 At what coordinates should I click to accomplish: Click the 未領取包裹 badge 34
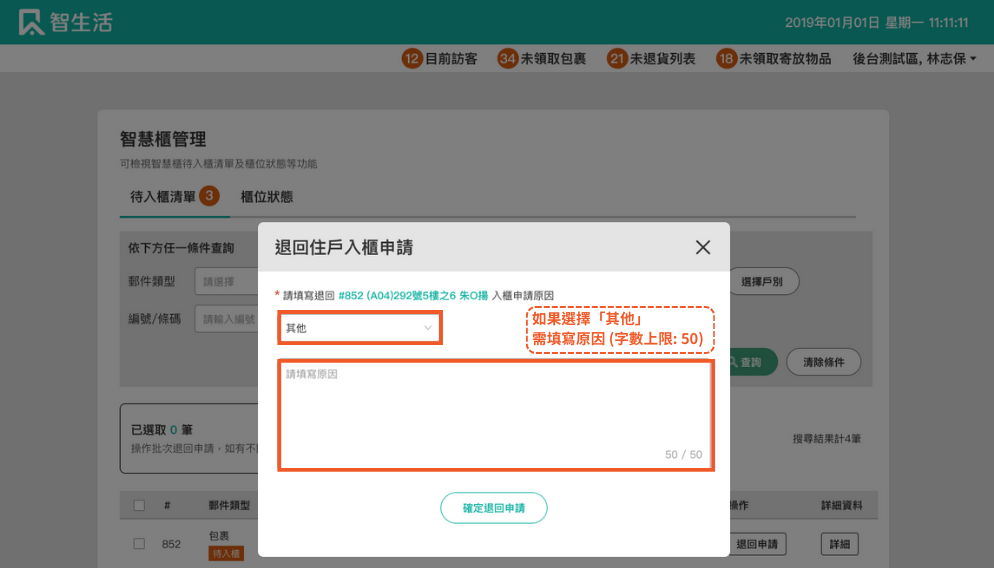(507, 59)
